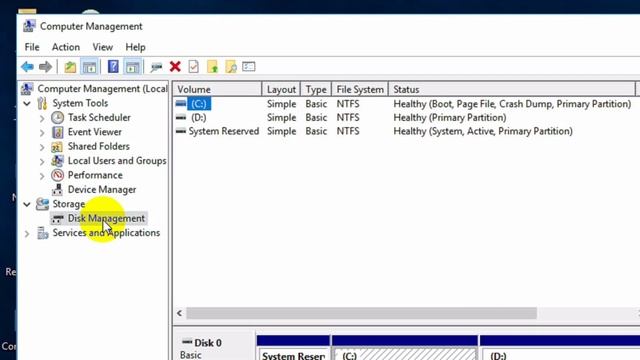Click the Device Manager icon
Viewport: 640px width, 360px height.
point(58,190)
